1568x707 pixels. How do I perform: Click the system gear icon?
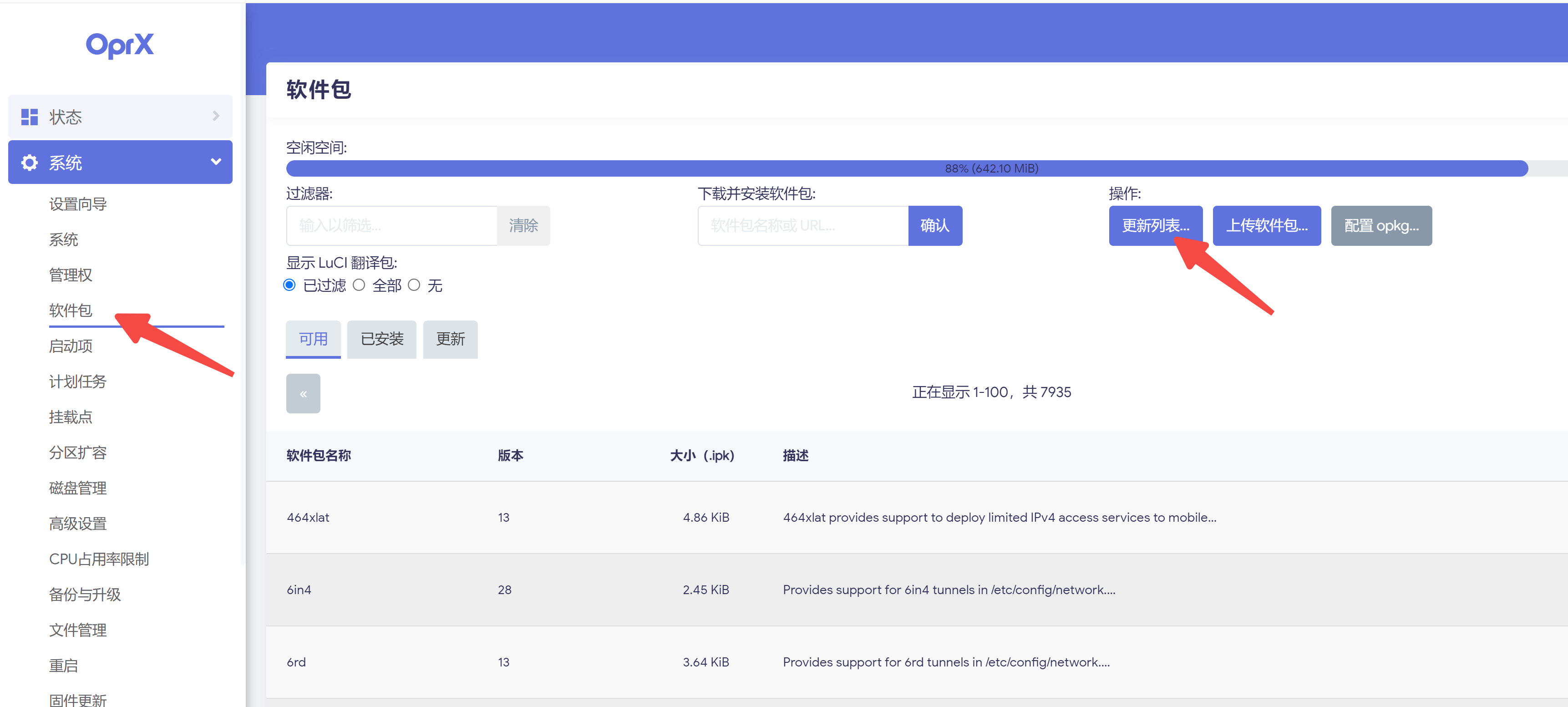29,162
